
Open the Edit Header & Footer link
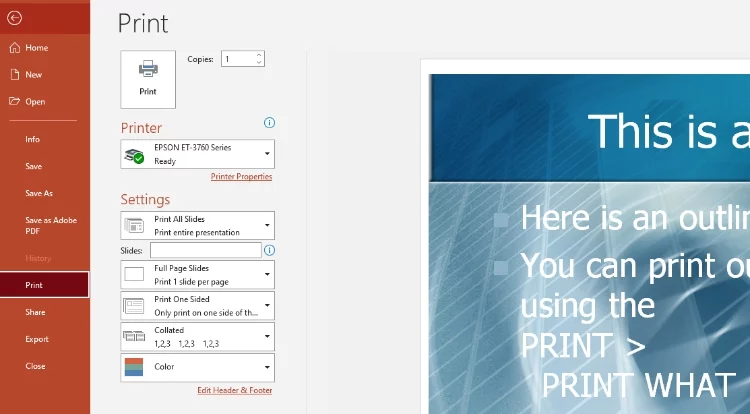click(234, 390)
